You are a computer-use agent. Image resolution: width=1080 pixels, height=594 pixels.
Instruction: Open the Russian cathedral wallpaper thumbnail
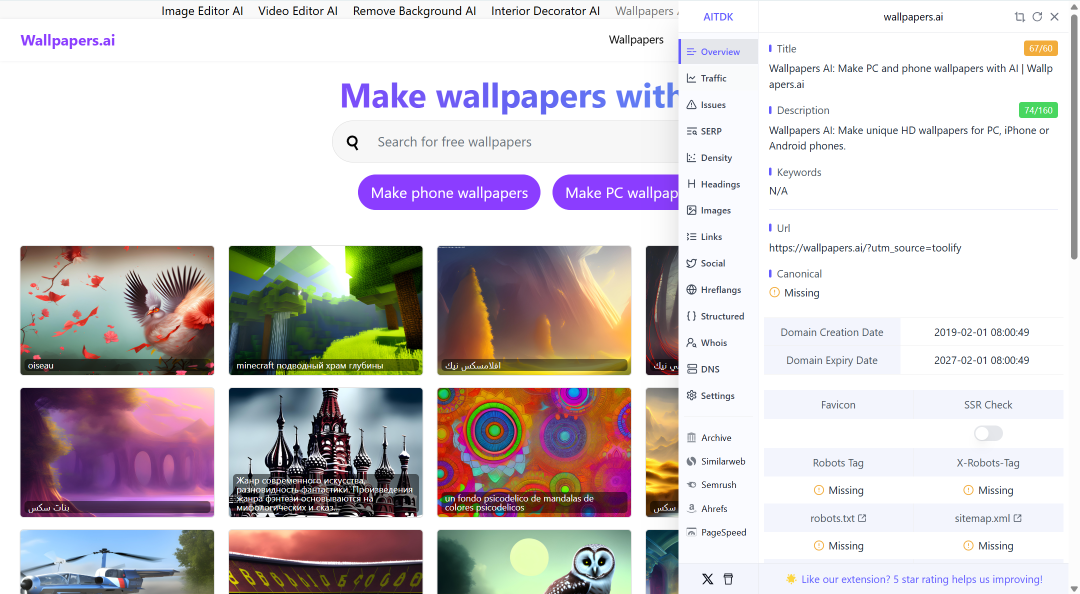click(326, 452)
